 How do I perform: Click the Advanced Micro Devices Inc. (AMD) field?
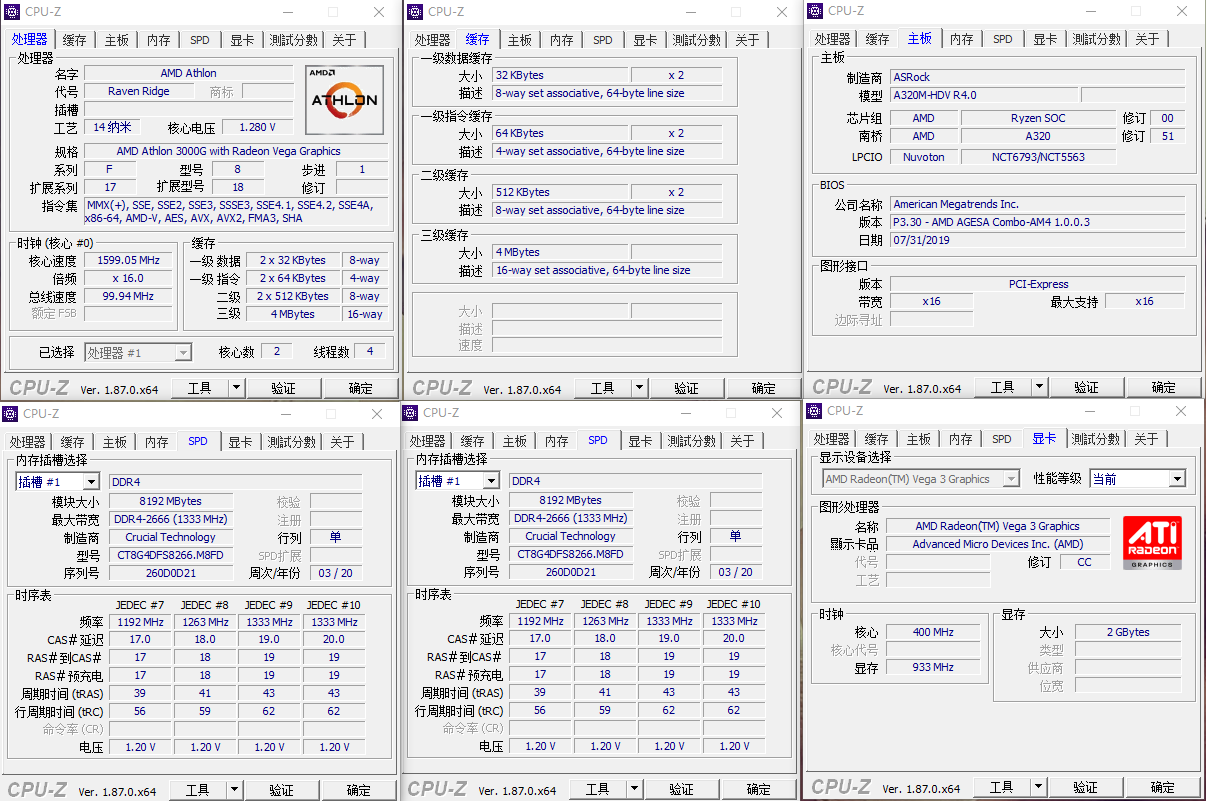(x=997, y=544)
